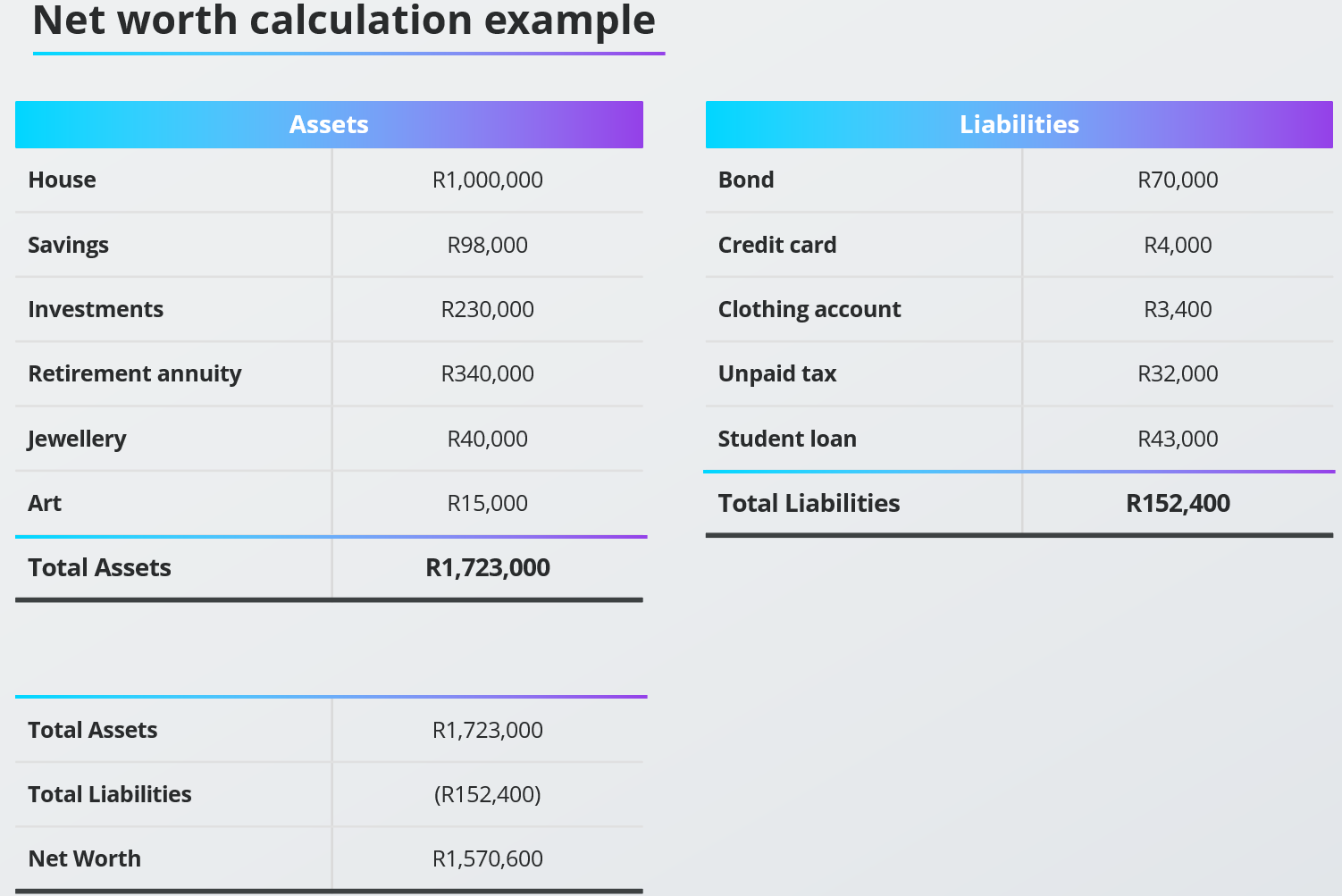Screen dimensions: 1342x896
Task: Select the House row label
Action: (62, 180)
